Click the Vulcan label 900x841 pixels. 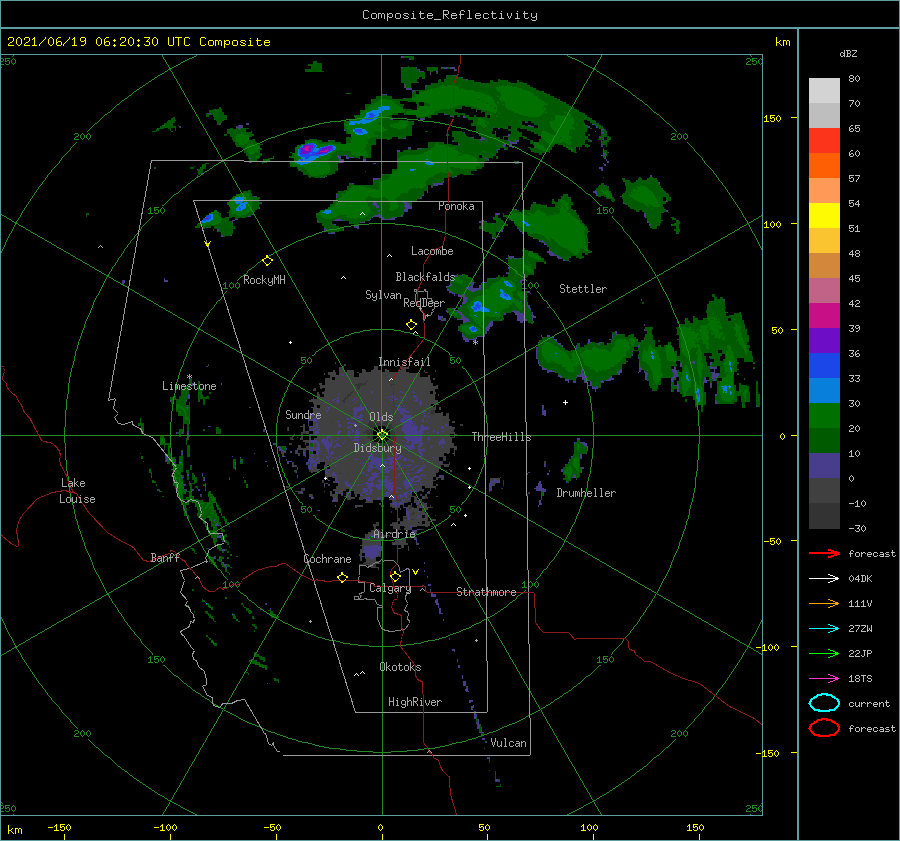pos(508,742)
